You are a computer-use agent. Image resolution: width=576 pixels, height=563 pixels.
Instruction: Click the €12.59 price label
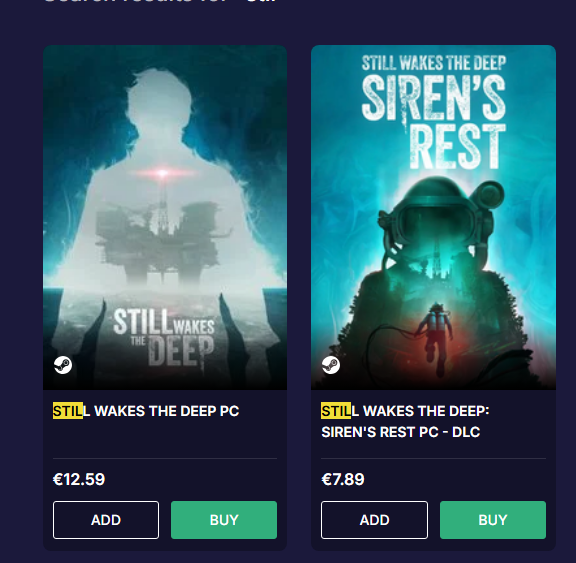point(79,479)
